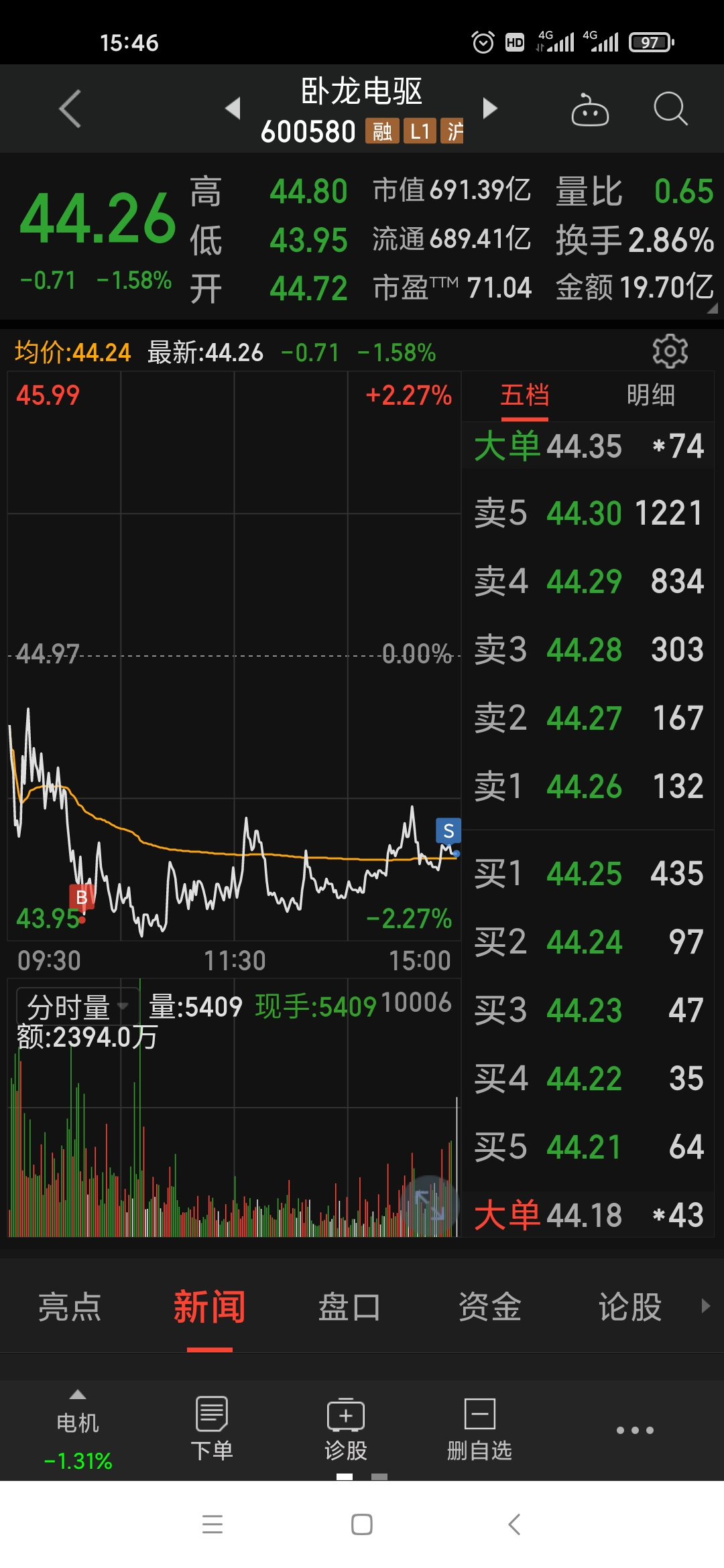Tap the Android home square button
The width and height of the screenshot is (724, 1568).
362,1524
